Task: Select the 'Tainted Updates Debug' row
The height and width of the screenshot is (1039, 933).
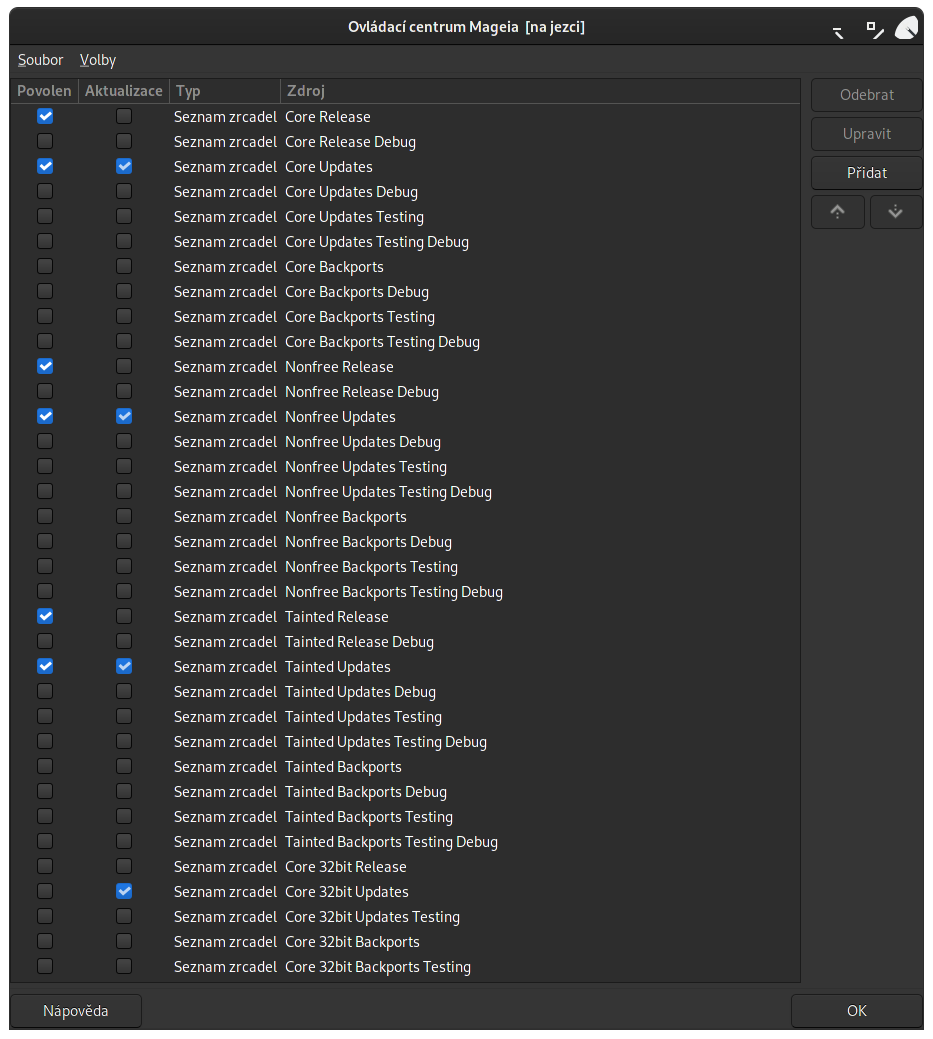Action: coord(406,692)
